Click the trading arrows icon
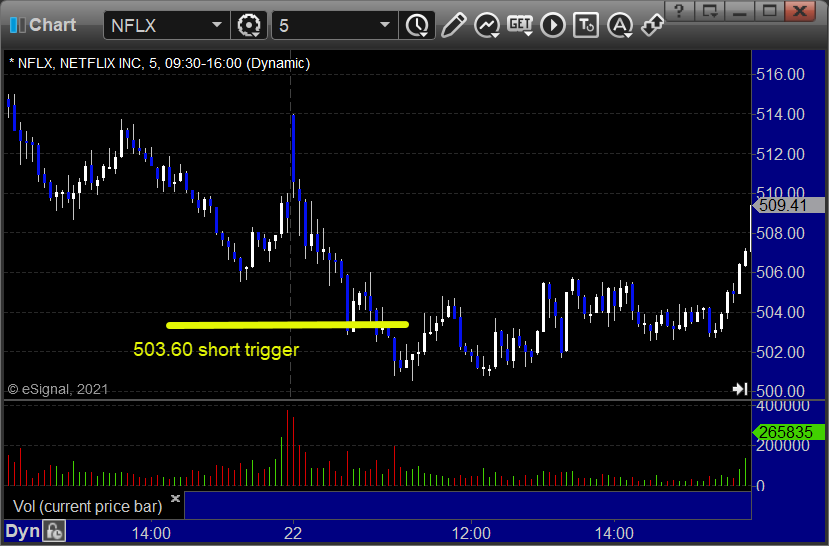This screenshot has height=546, width=829. (652, 25)
